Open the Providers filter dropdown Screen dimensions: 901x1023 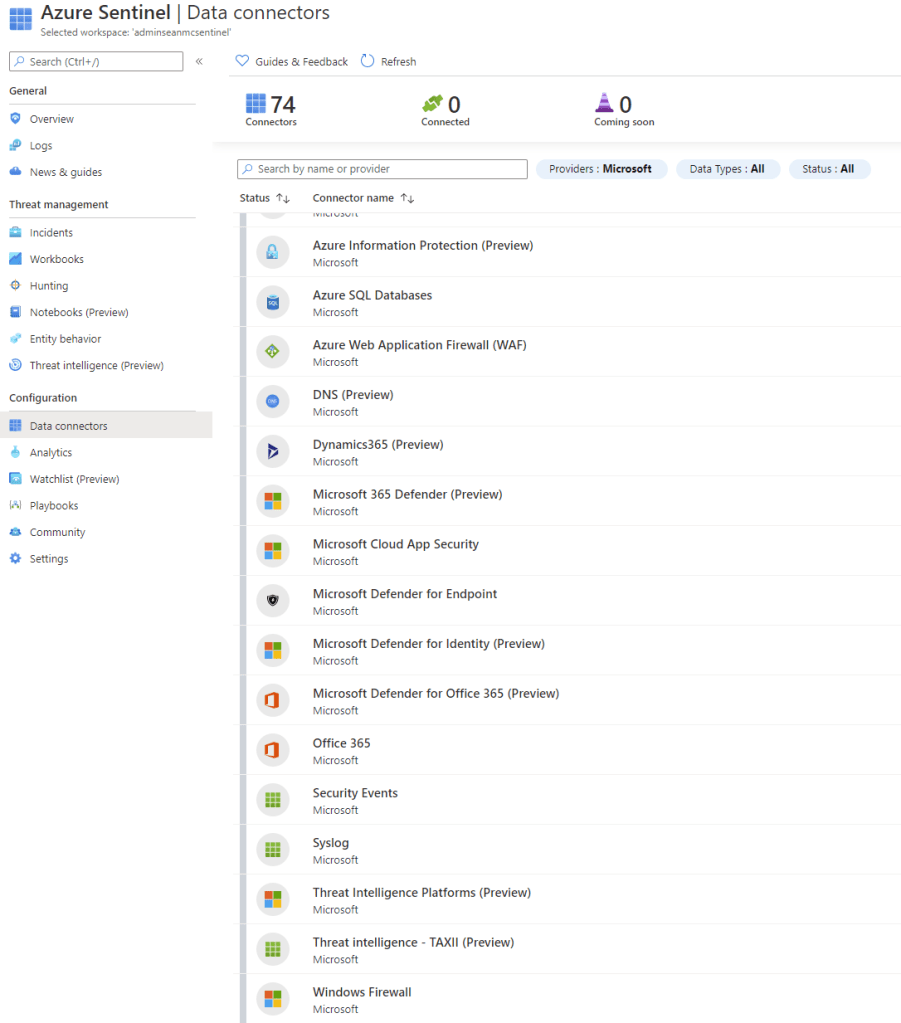coord(600,169)
